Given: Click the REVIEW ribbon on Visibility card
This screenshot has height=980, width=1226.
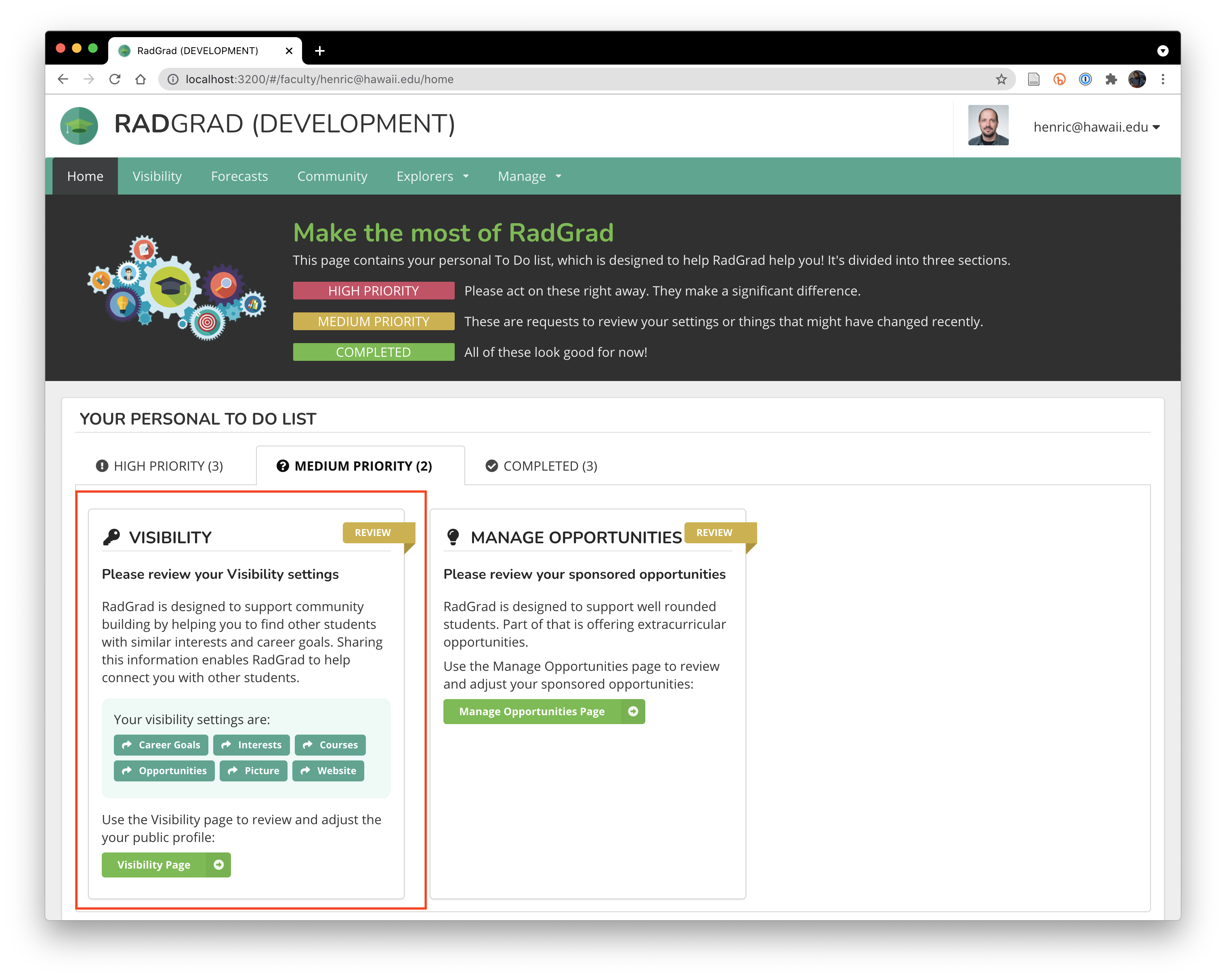Looking at the screenshot, I should (379, 533).
